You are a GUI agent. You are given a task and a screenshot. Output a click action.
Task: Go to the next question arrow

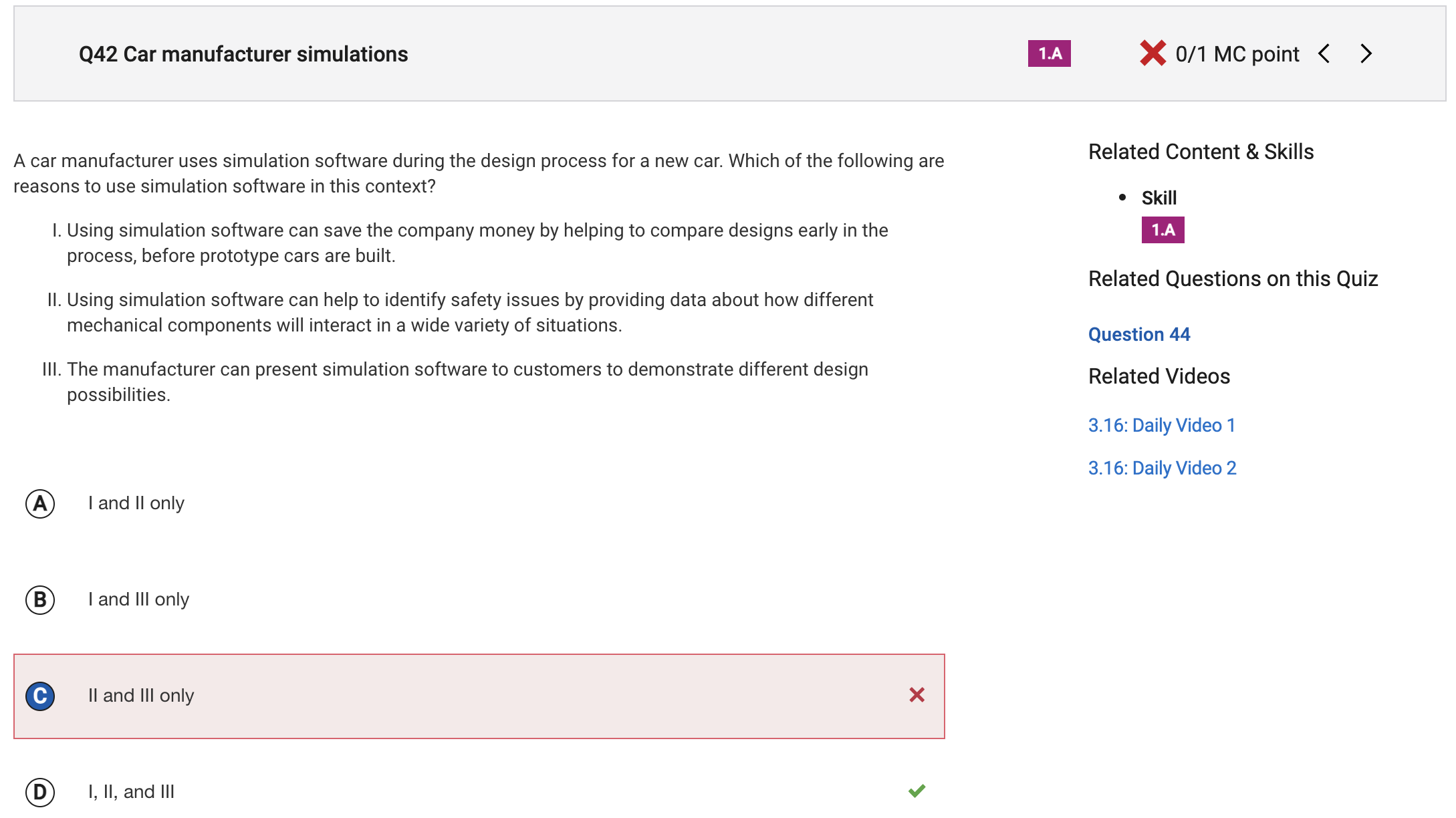[1366, 53]
